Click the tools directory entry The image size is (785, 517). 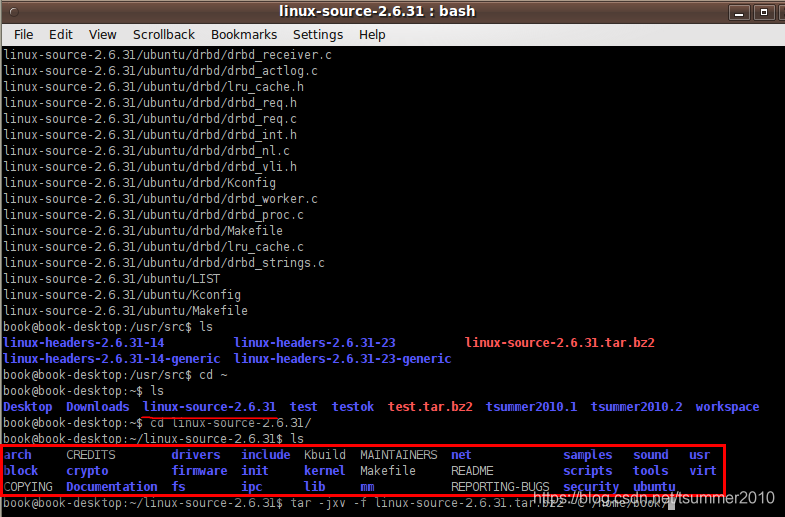tap(651, 471)
